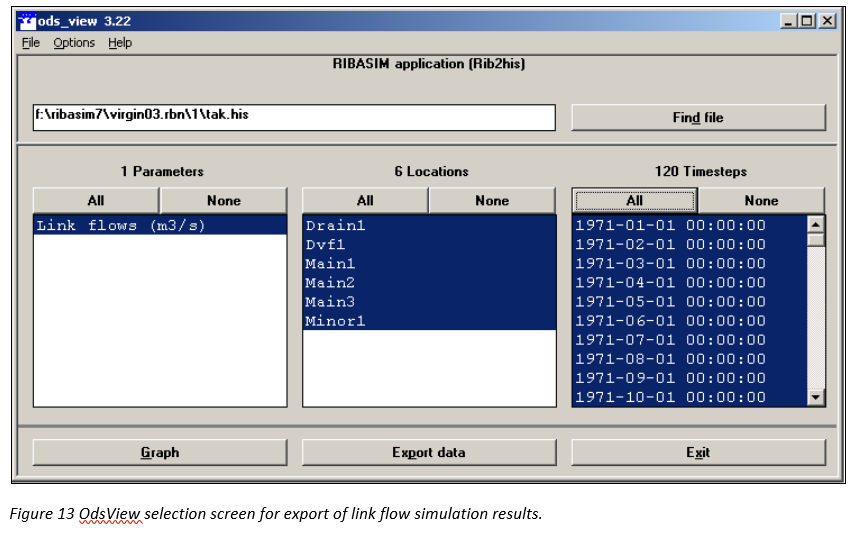Viewport: 858px width, 534px height.
Task: Select timestep 1971-10-01 00:00:00
Action: (x=689, y=397)
